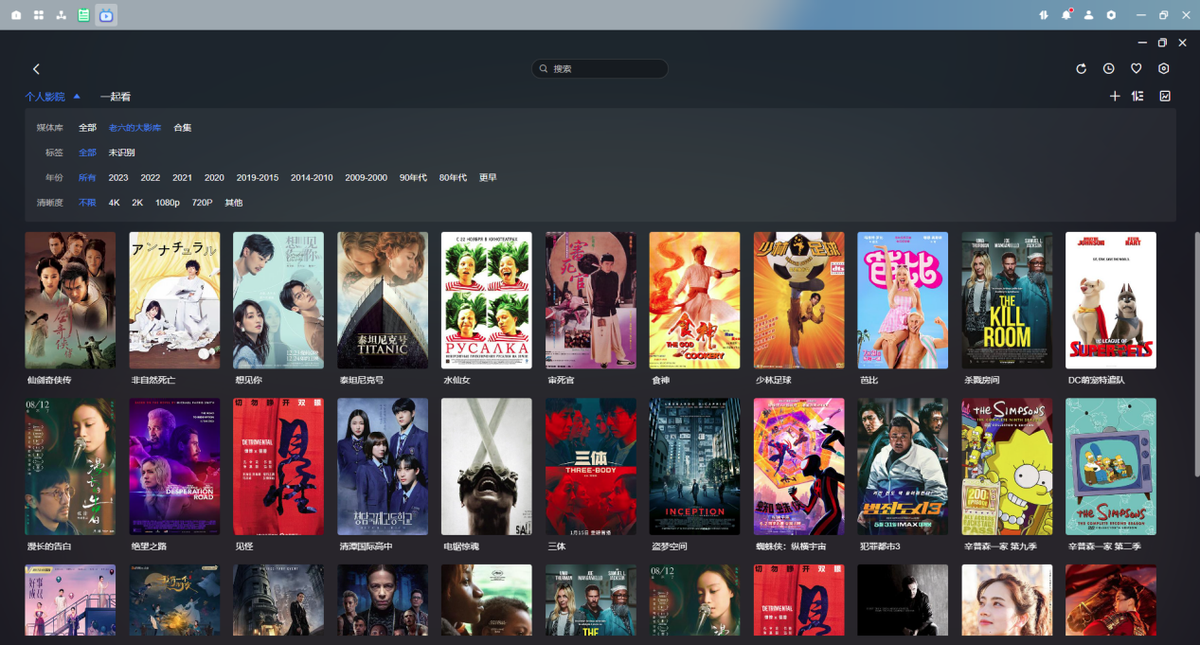Filter by year 2023
The image size is (1200, 645).
point(118,178)
